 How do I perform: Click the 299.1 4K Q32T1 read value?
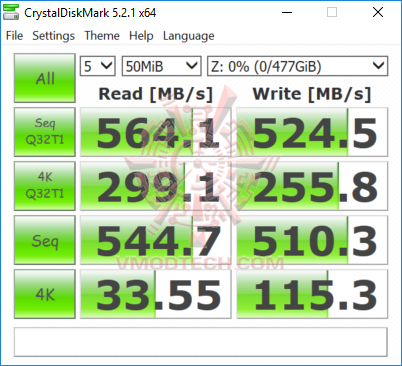click(x=156, y=186)
